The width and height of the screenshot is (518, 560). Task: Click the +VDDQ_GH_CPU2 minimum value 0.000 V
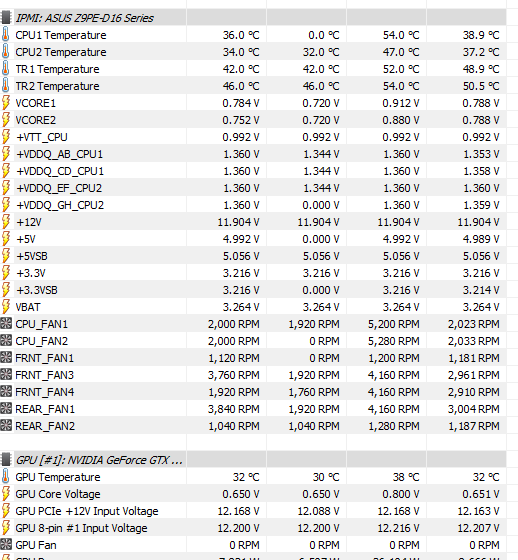(320, 205)
